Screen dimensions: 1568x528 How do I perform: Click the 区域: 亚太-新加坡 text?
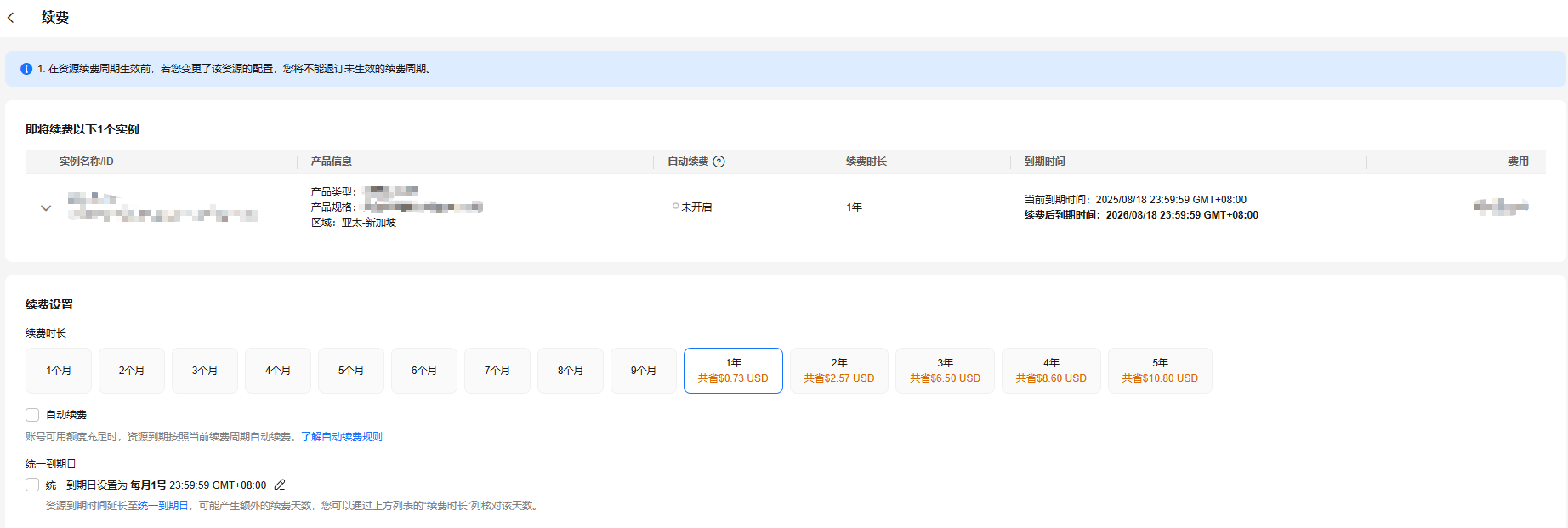pyautogui.click(x=354, y=223)
